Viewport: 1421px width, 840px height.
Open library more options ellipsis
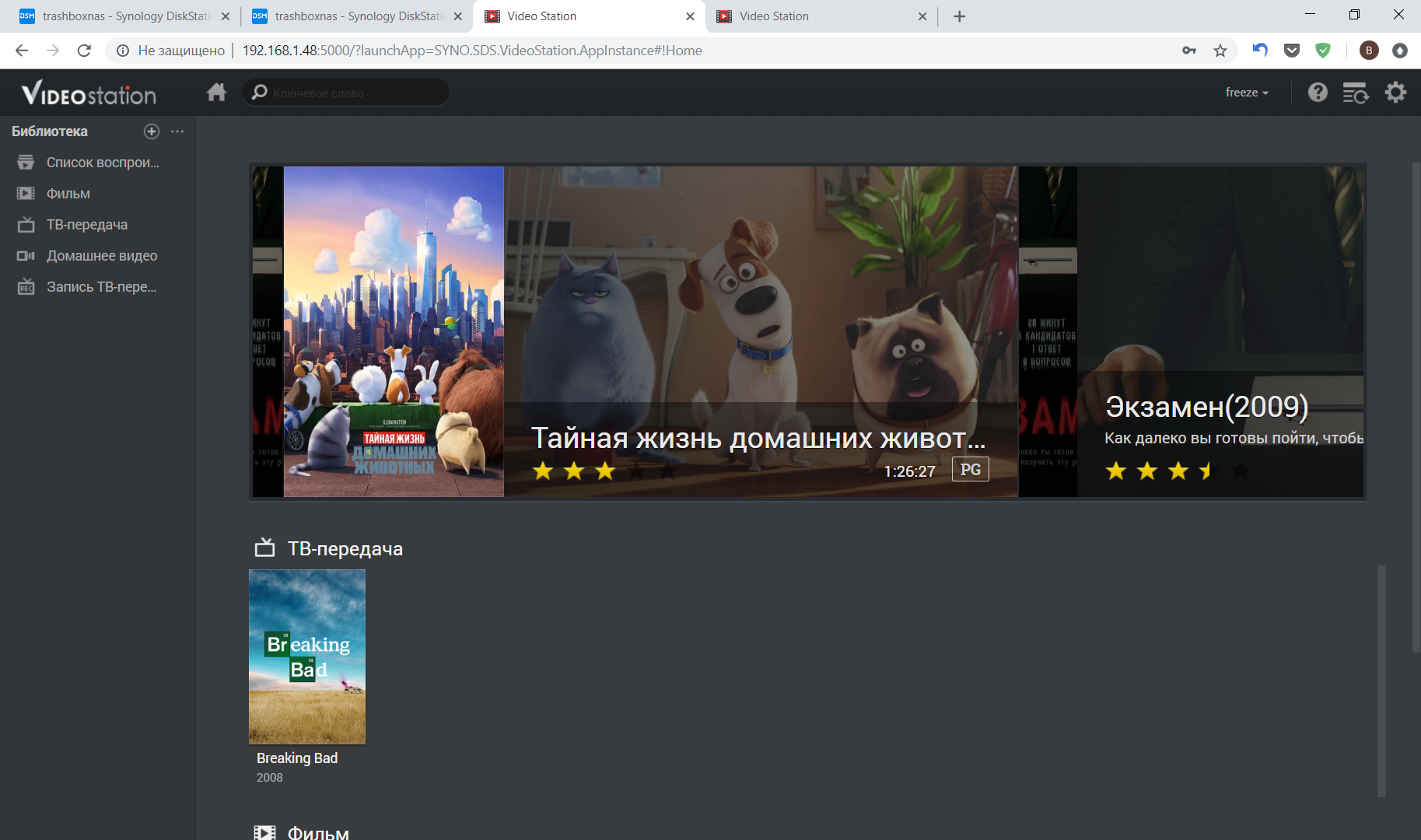pyautogui.click(x=177, y=131)
